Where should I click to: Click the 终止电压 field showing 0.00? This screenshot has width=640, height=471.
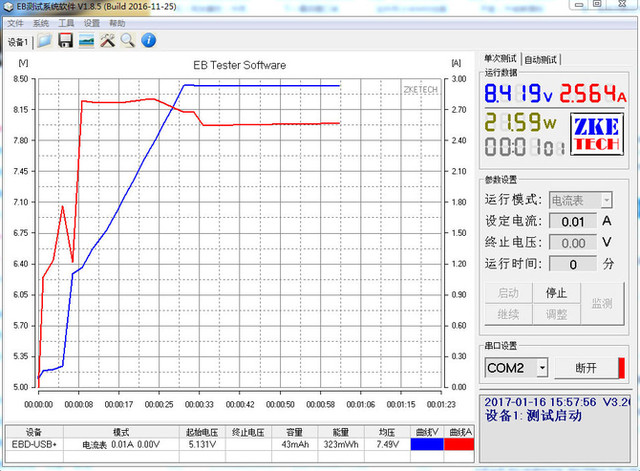pos(573,243)
